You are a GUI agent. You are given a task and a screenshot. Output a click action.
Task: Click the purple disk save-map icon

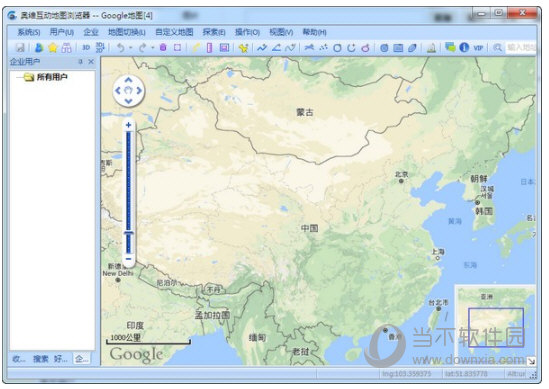(224, 48)
